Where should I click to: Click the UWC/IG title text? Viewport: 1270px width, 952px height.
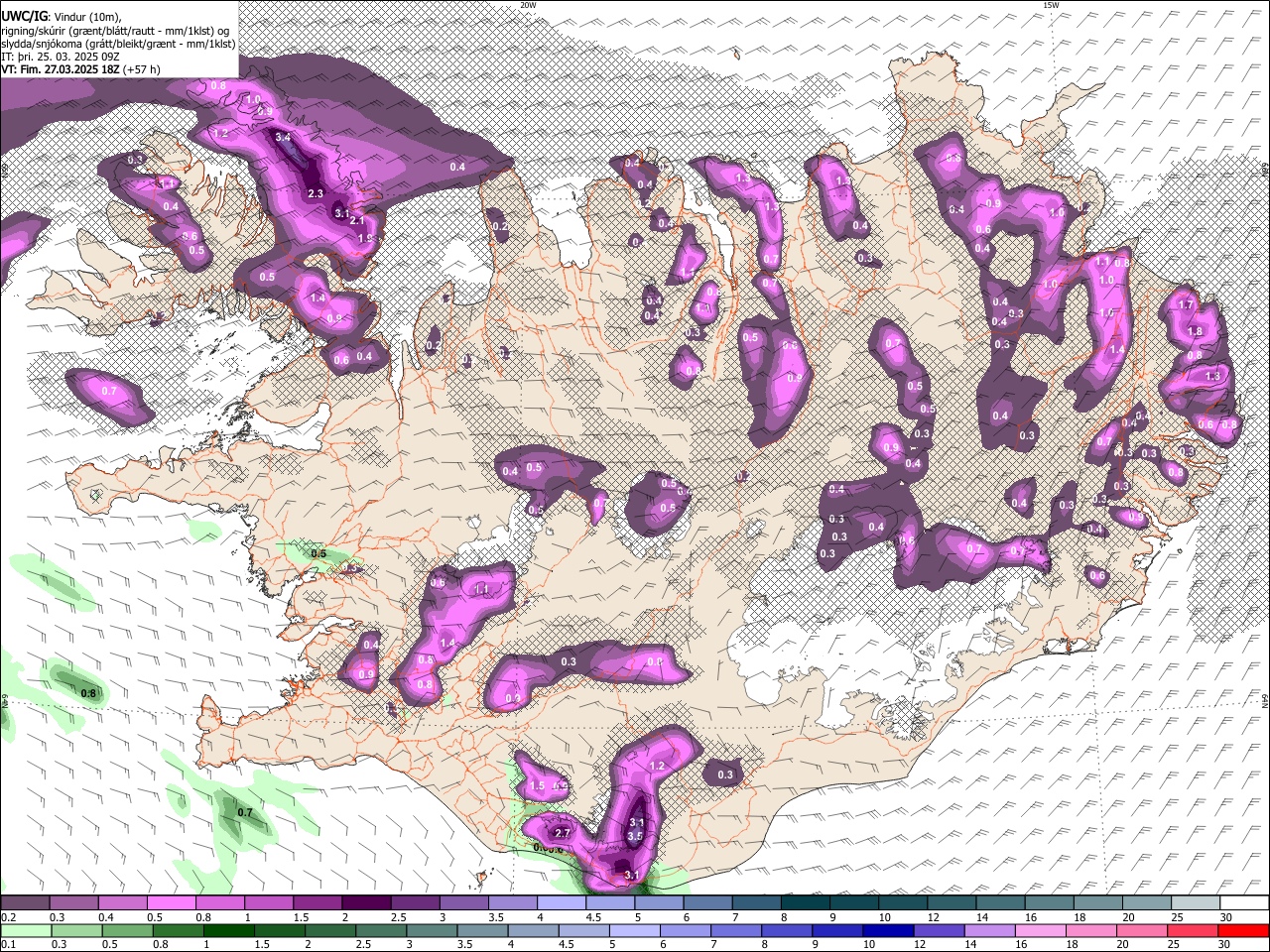pyautogui.click(x=24, y=17)
